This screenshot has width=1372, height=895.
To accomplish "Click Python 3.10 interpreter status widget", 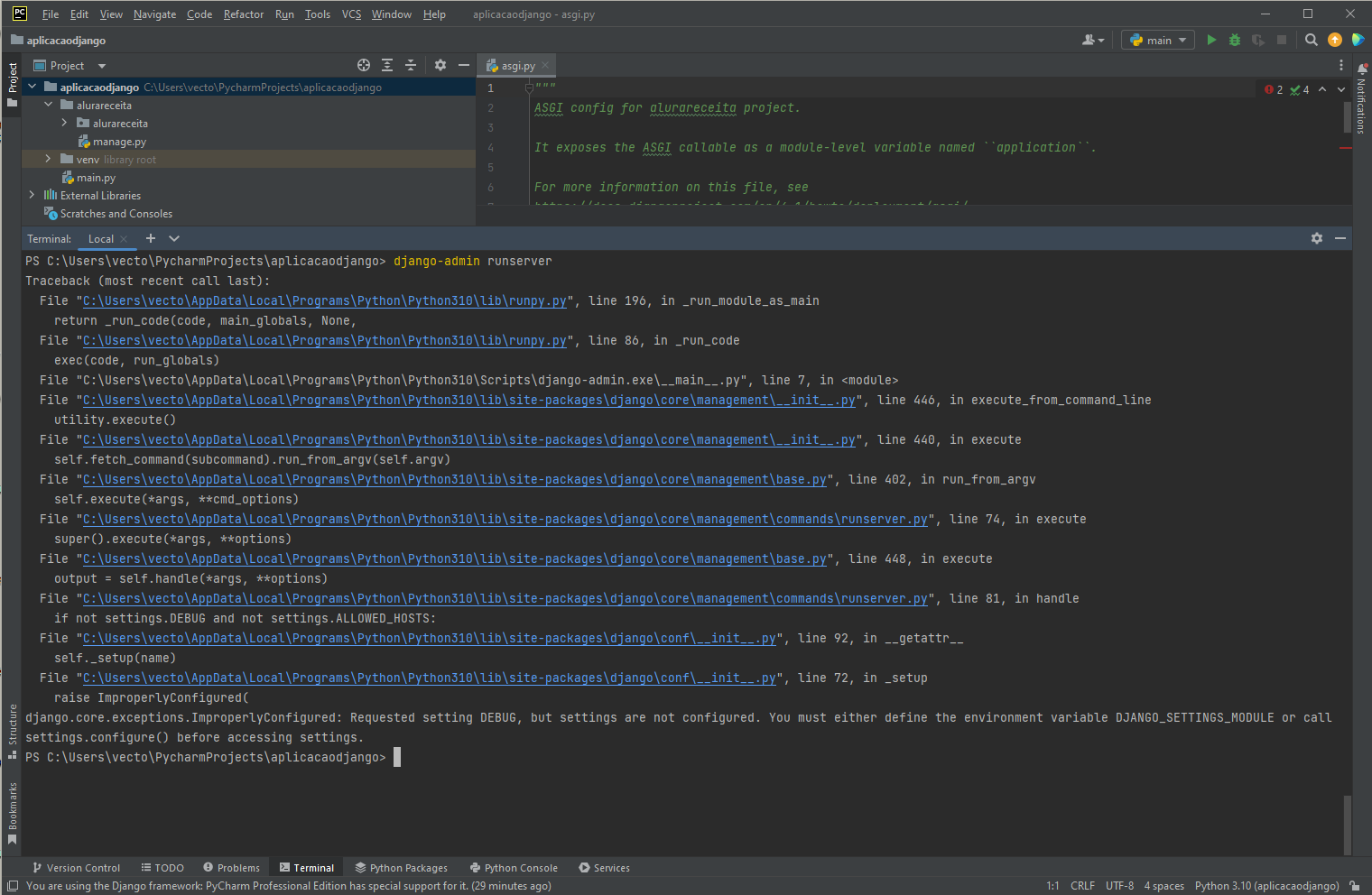I will tap(1266, 886).
